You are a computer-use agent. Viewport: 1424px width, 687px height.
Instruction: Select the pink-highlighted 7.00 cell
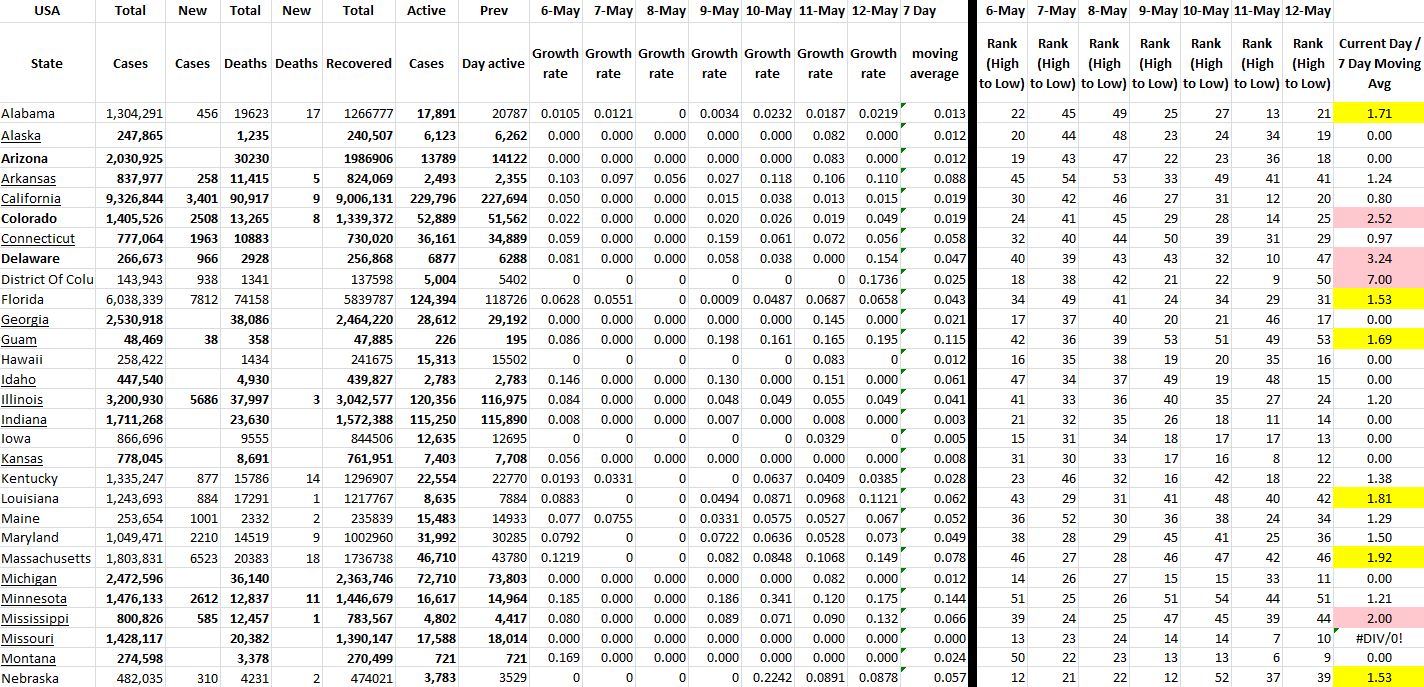[1378, 278]
